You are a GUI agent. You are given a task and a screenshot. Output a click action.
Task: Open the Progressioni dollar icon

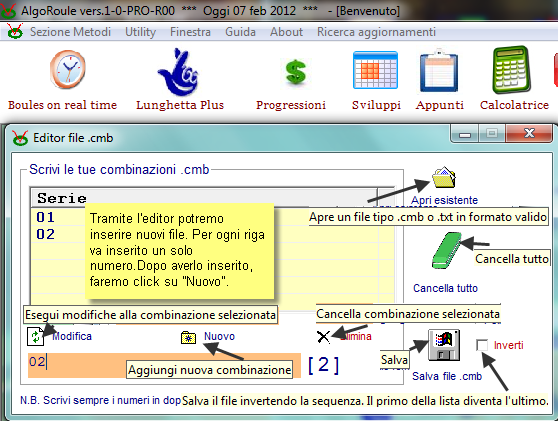click(x=295, y=72)
